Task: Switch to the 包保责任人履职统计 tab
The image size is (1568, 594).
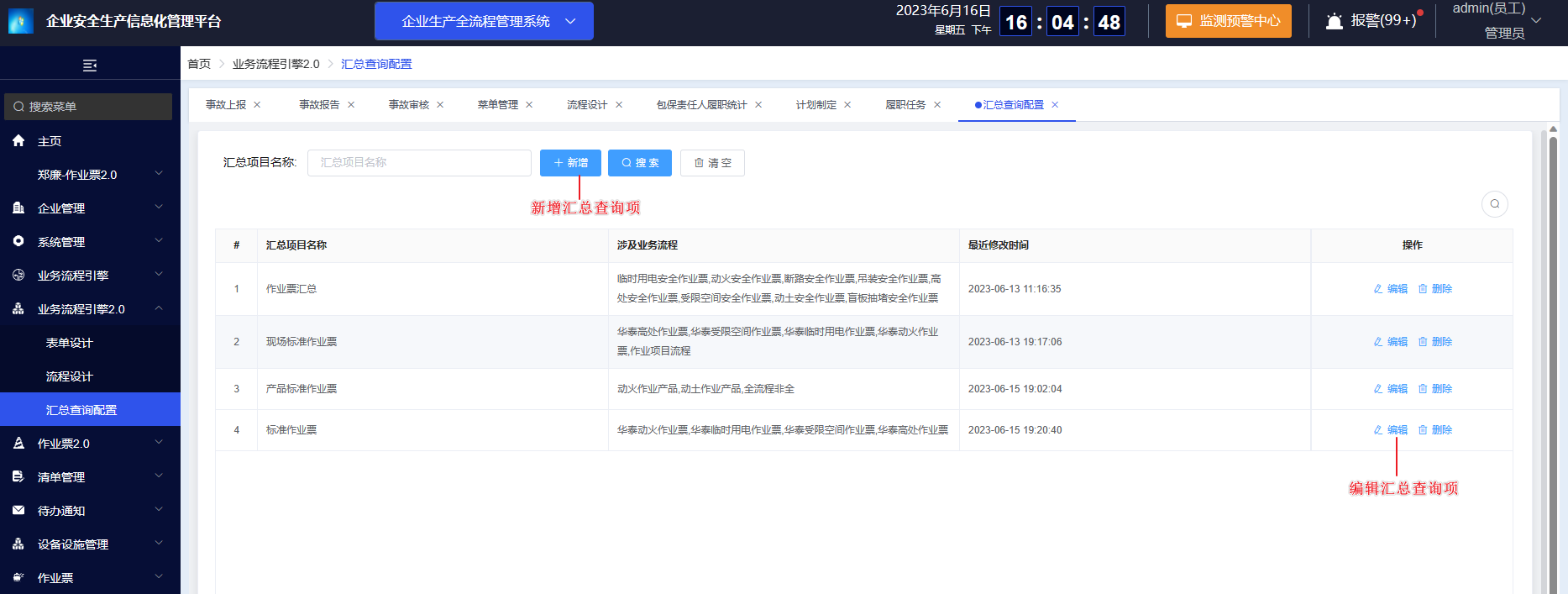Action: [x=701, y=105]
